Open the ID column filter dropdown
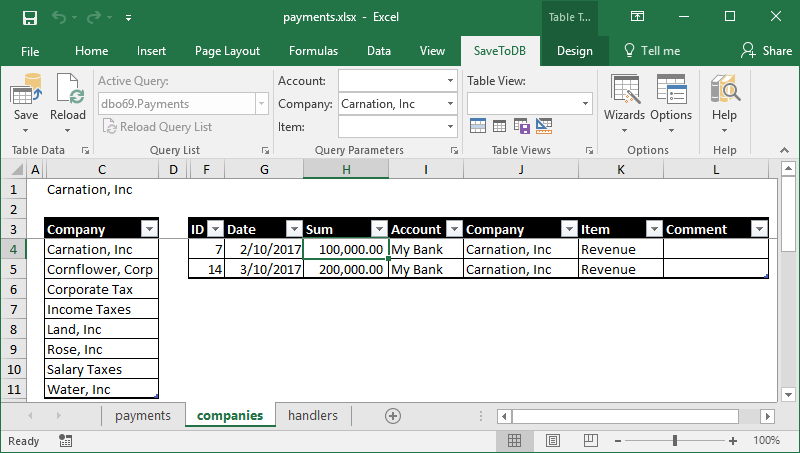This screenshot has height=453, width=800. click(x=215, y=229)
